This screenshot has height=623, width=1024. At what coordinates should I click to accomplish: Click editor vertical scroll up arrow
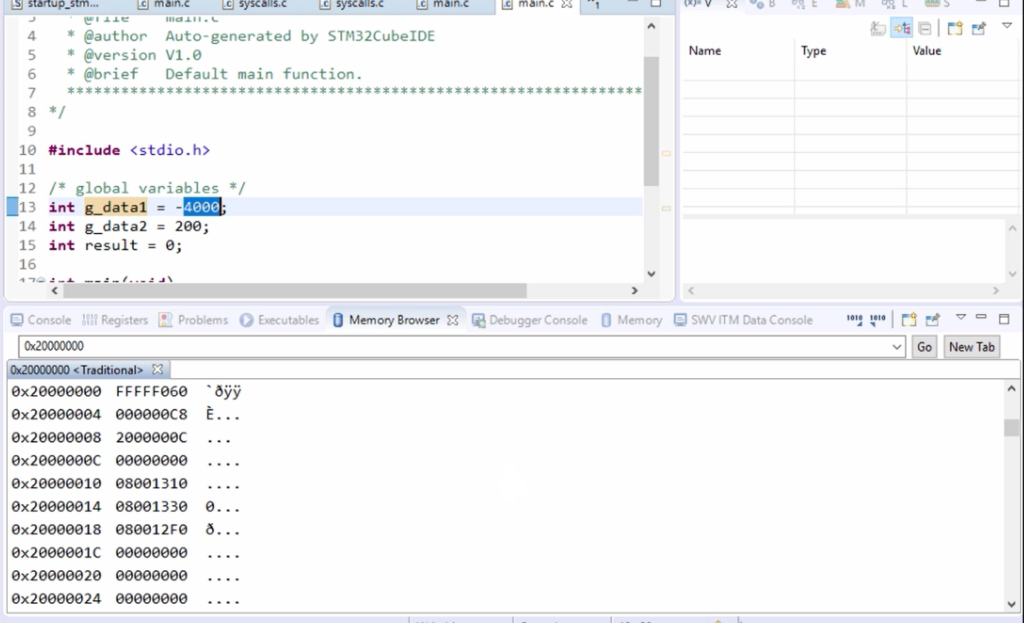coord(651,26)
